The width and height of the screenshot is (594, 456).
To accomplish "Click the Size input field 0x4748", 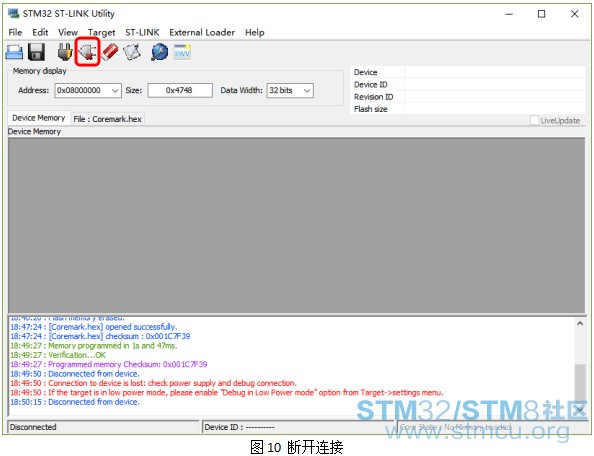I will pyautogui.click(x=180, y=91).
